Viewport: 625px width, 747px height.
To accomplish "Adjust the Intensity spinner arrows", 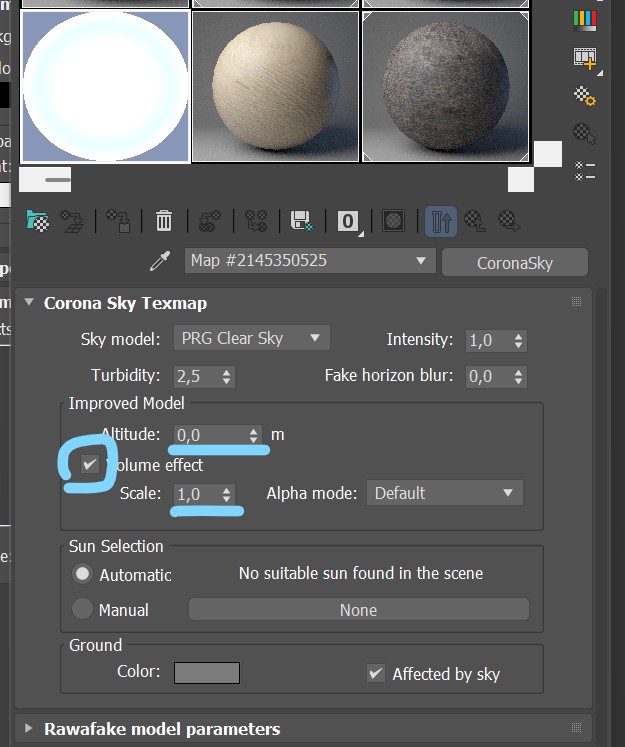I will pos(519,341).
